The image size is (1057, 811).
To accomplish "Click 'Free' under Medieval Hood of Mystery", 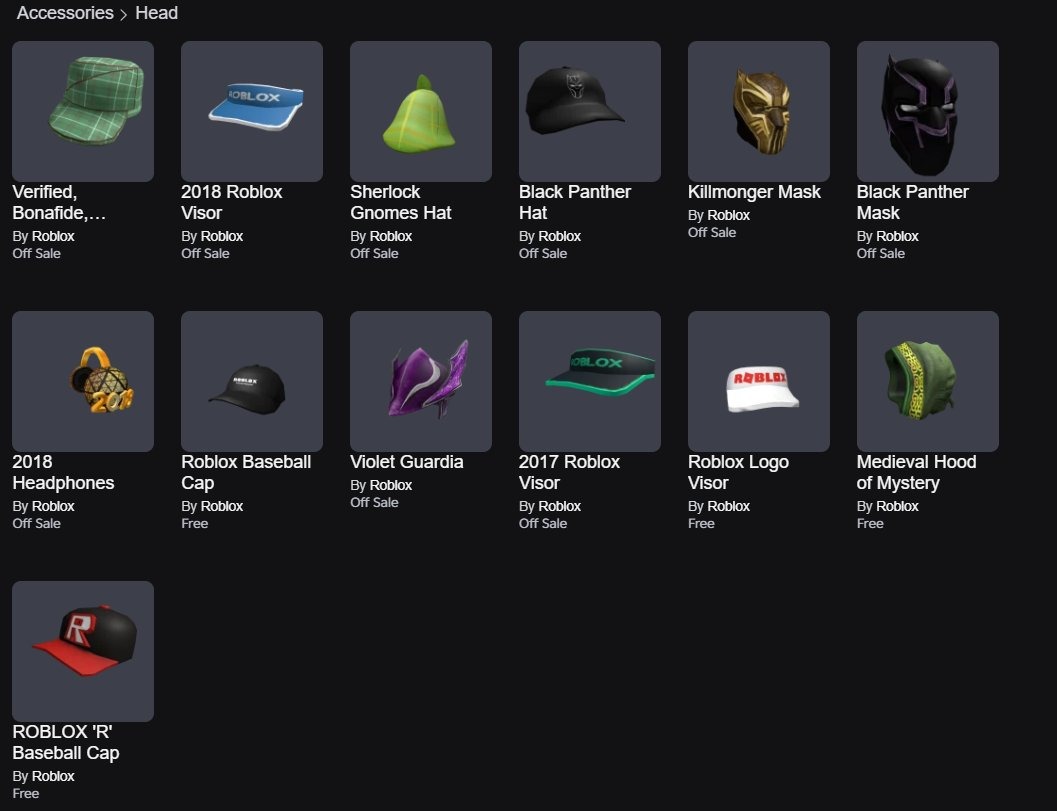I will pos(870,523).
